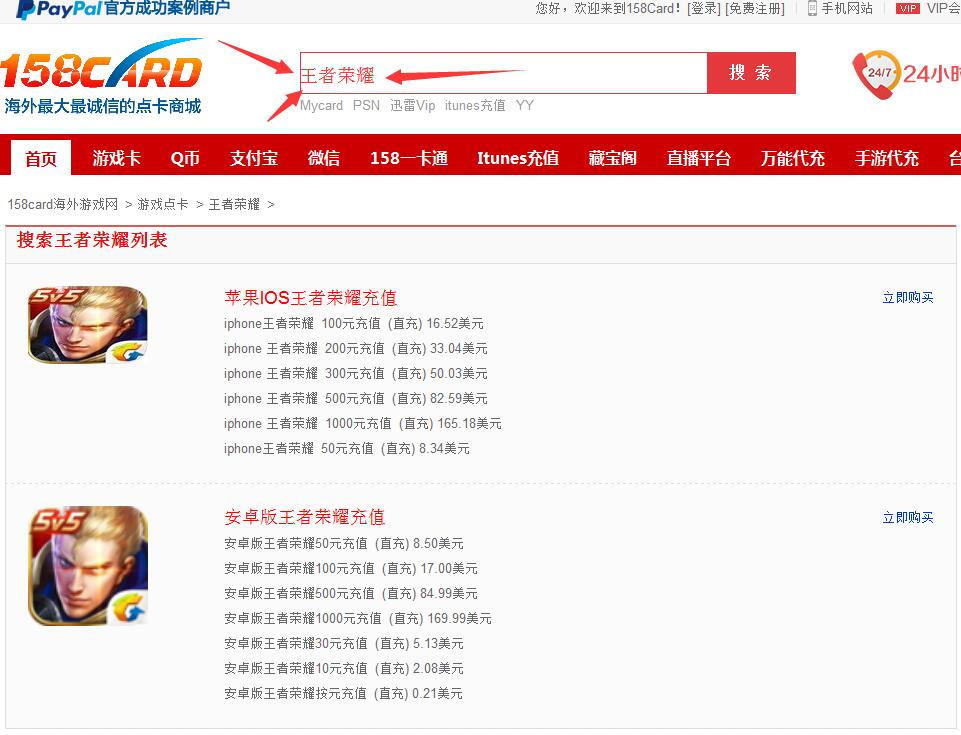The height and width of the screenshot is (735, 961).
Task: Select 安卓版王者荣耀按元充值 0.21美元
Action: tap(343, 694)
